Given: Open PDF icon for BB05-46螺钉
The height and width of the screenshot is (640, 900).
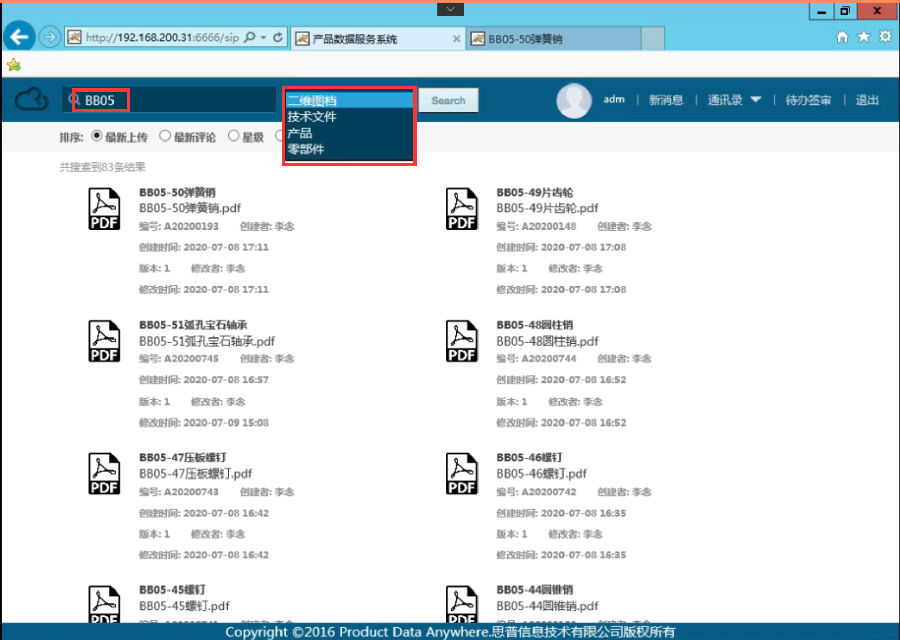Looking at the screenshot, I should (x=461, y=474).
